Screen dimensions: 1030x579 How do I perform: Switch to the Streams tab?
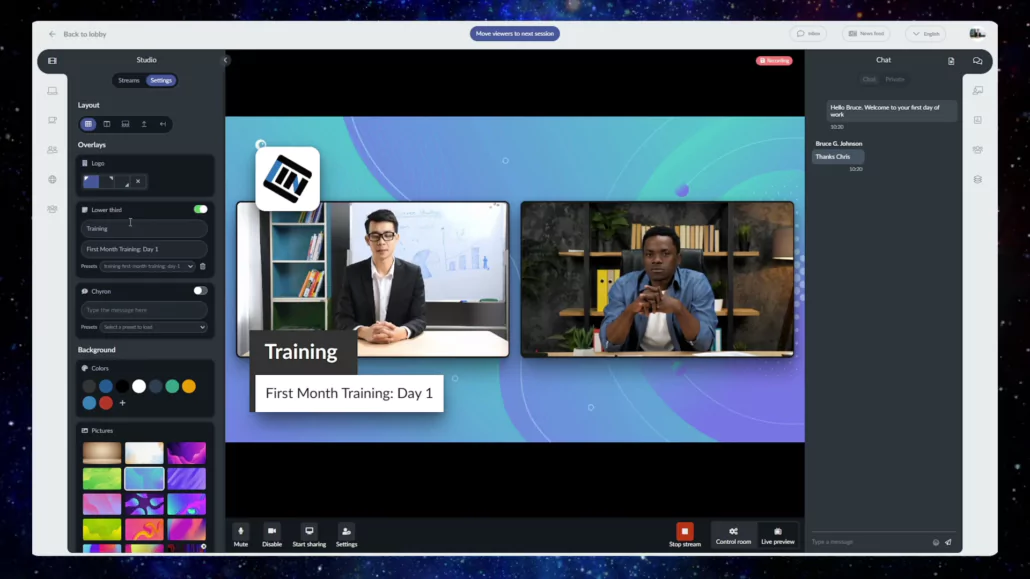point(128,80)
